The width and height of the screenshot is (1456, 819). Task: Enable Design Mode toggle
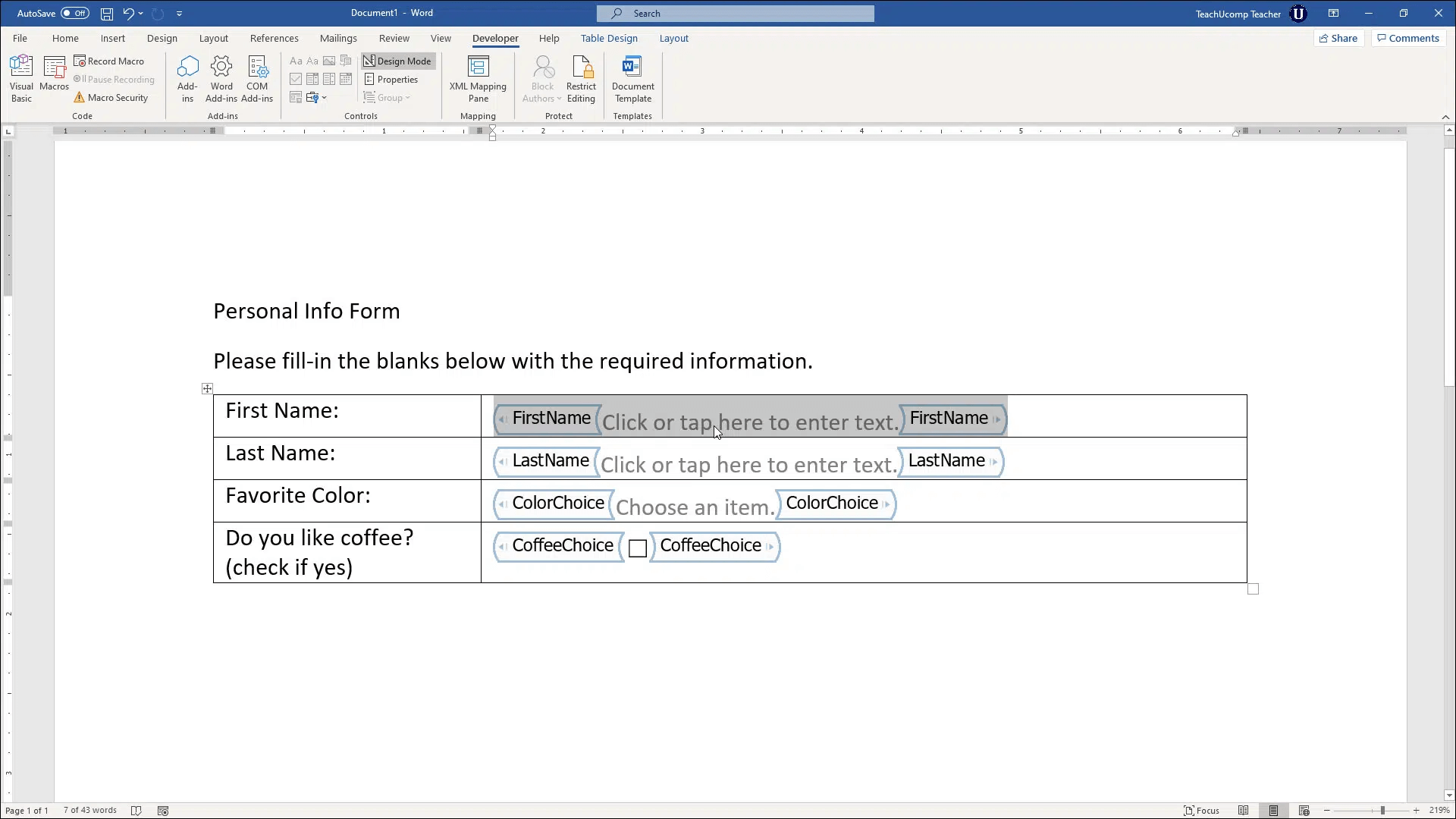coord(397,61)
